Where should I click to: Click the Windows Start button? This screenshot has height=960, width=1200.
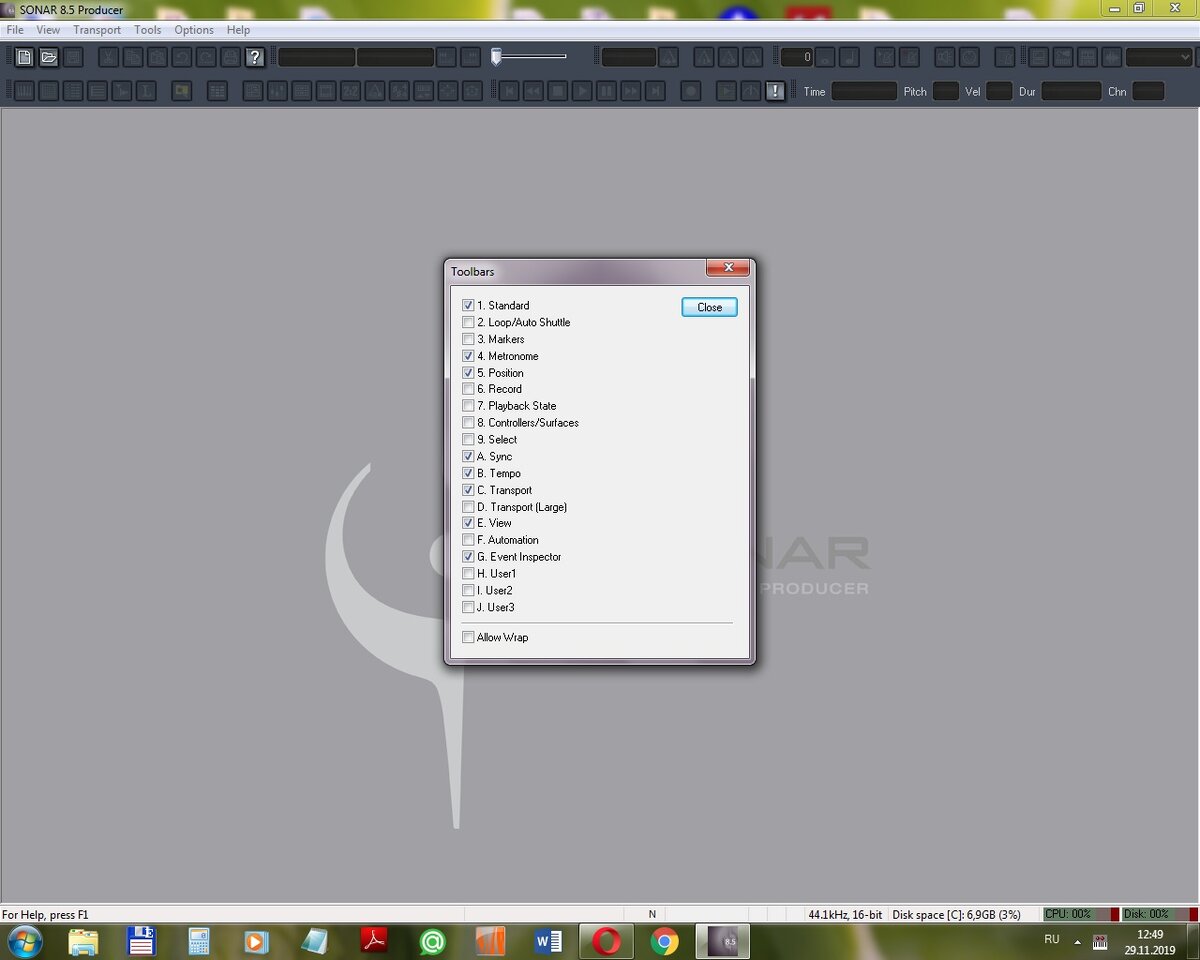click(24, 941)
